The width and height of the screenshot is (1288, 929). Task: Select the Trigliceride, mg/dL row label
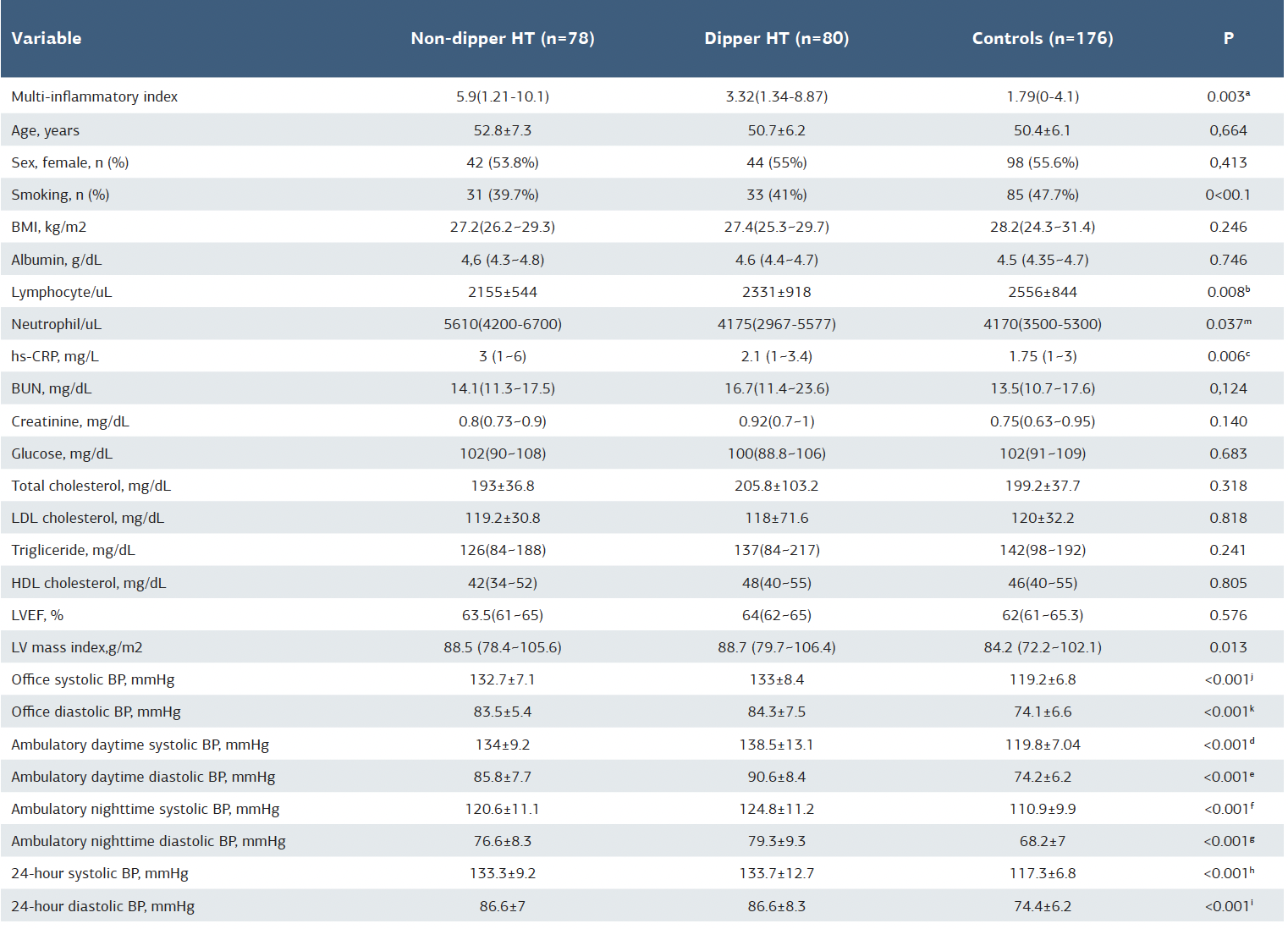click(x=74, y=550)
